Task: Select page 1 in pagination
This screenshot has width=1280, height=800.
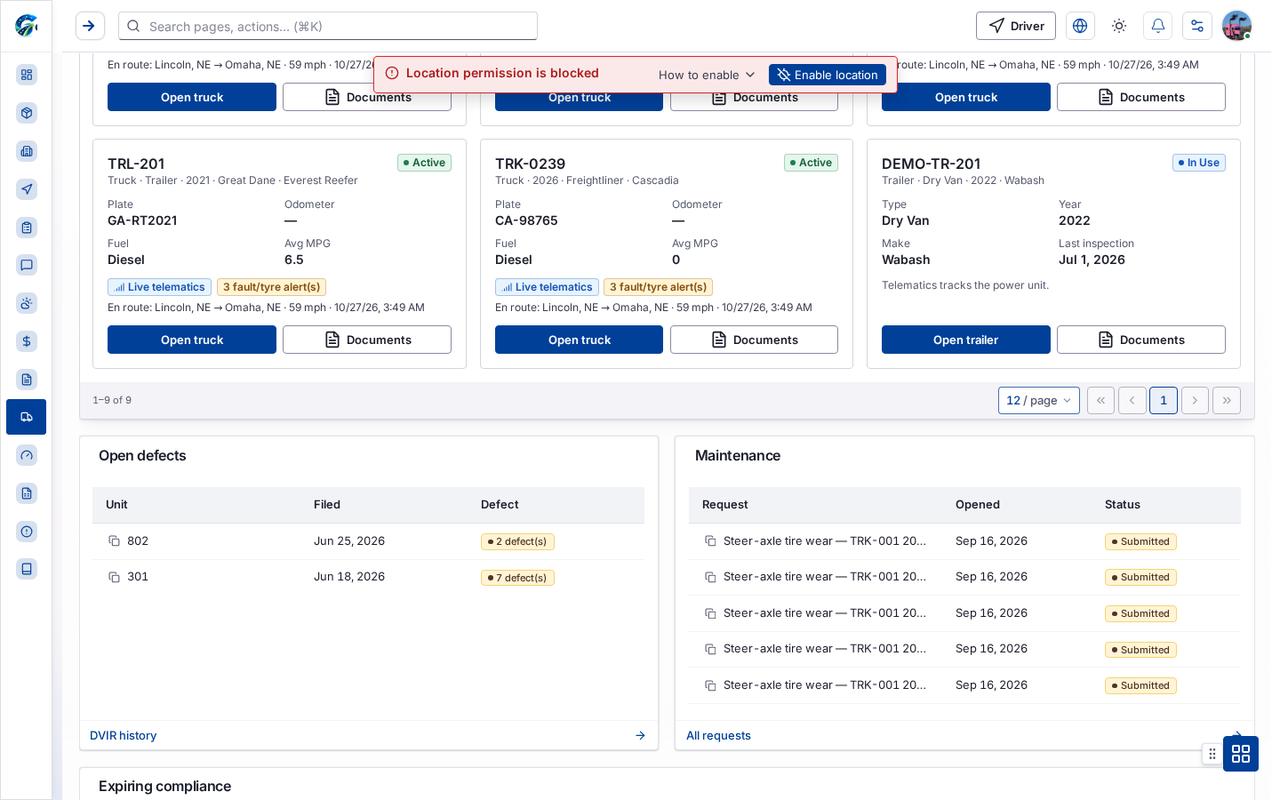Action: coord(1163,400)
